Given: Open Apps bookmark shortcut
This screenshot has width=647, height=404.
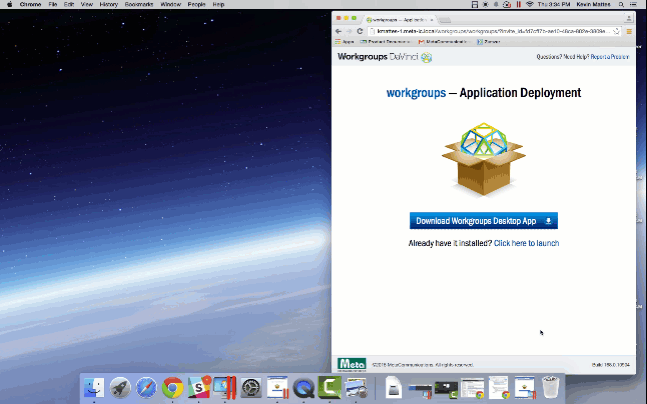Looking at the screenshot, I should [x=345, y=42].
